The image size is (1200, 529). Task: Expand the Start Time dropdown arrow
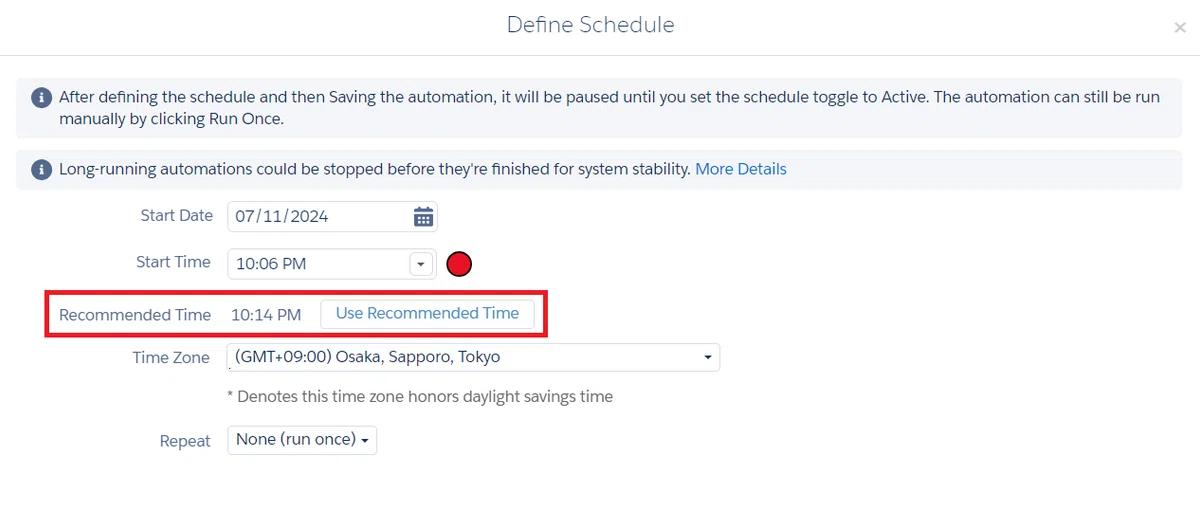coord(421,264)
